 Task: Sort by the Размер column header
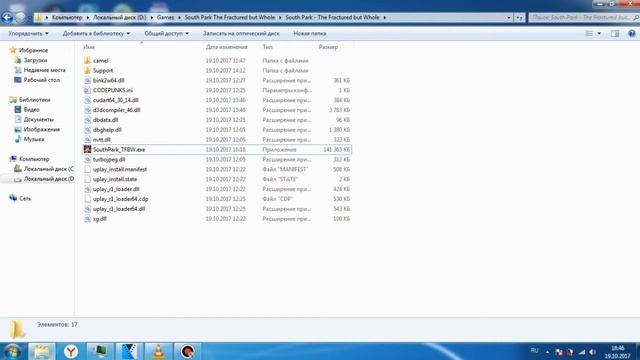pos(328,47)
